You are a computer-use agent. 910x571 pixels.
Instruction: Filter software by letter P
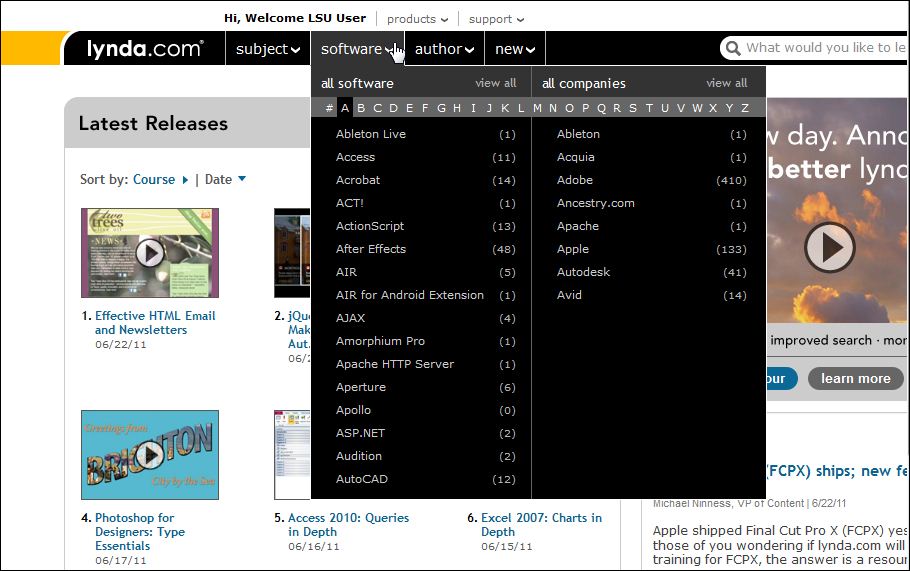coord(585,108)
